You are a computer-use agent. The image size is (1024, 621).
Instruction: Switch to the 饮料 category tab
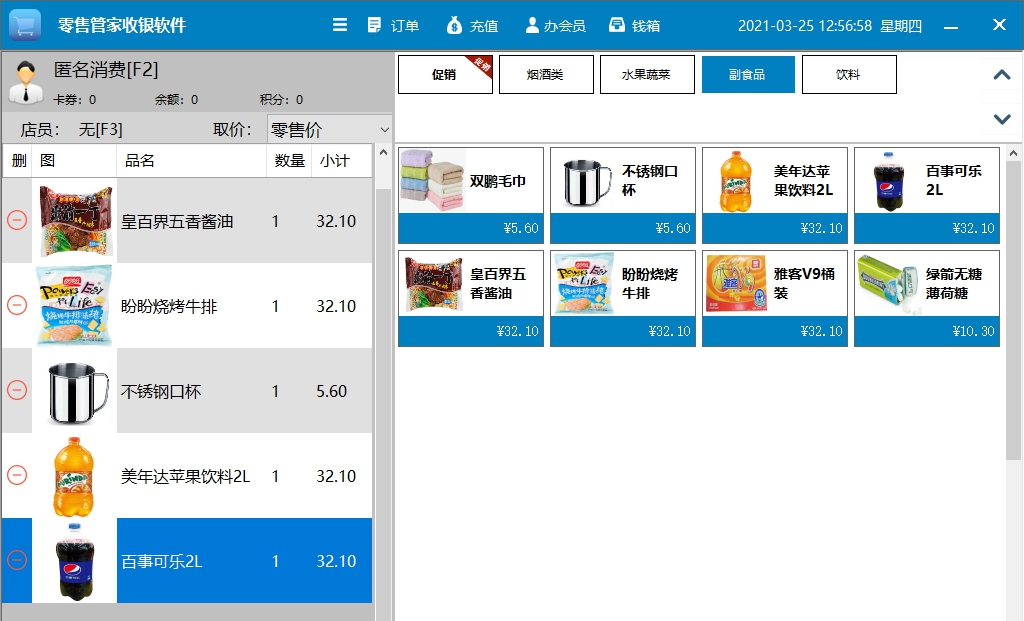849,74
